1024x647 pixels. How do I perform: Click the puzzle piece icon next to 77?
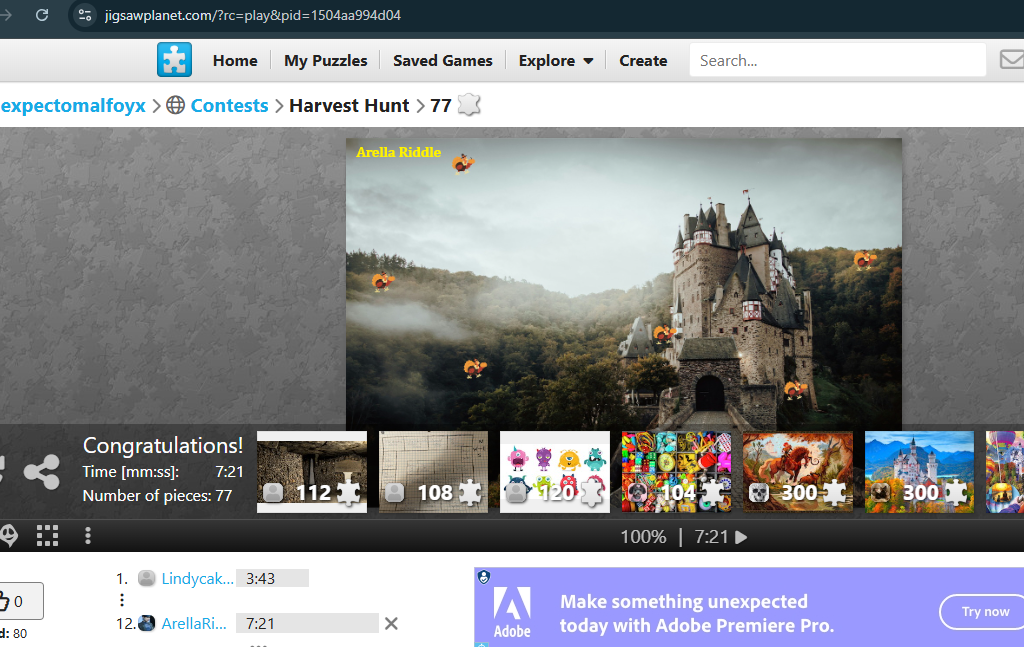point(469,104)
